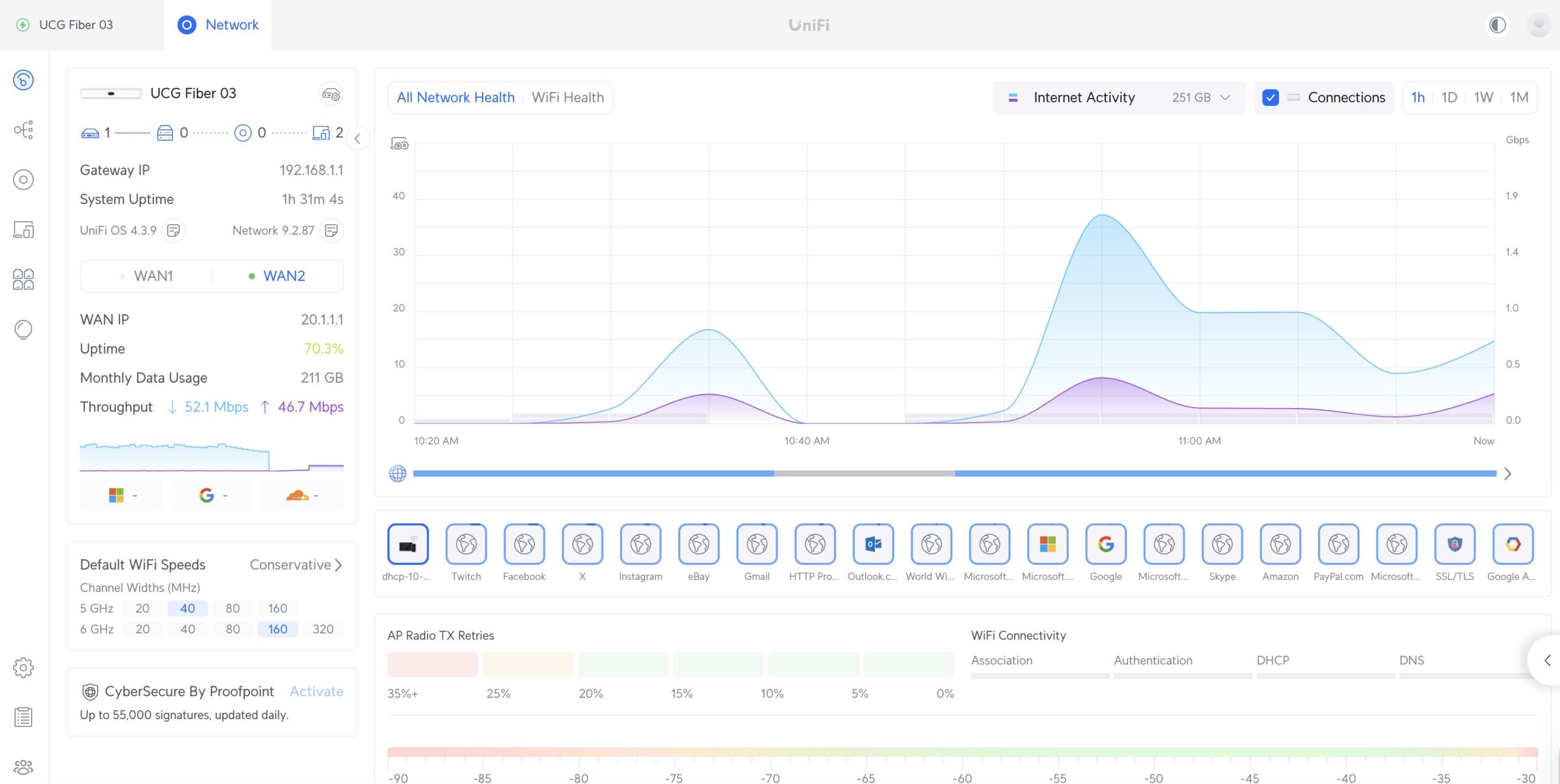Click the PayPal.com traffic icon
The height and width of the screenshot is (784, 1560).
point(1338,544)
